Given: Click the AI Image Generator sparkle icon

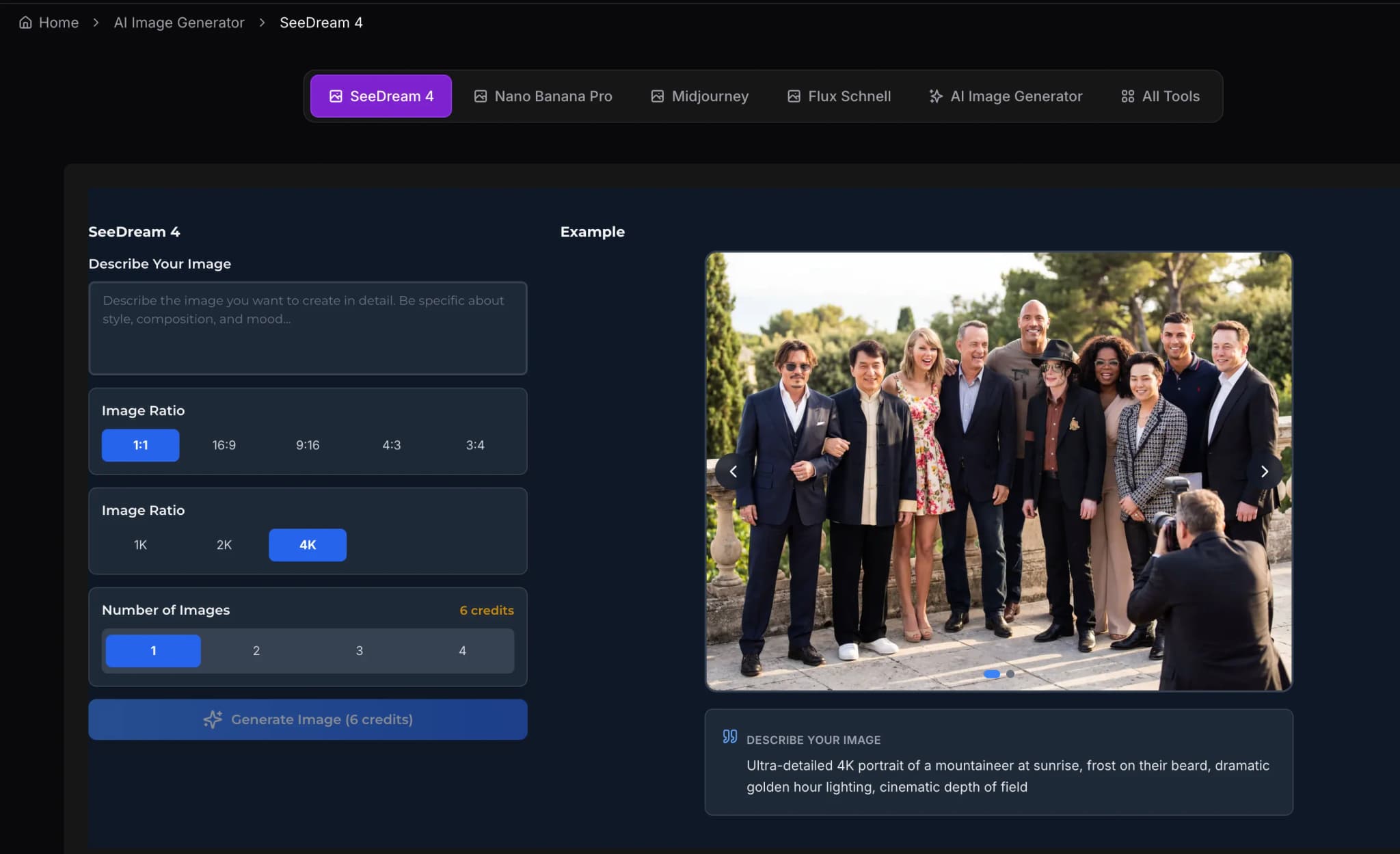Looking at the screenshot, I should [x=936, y=96].
